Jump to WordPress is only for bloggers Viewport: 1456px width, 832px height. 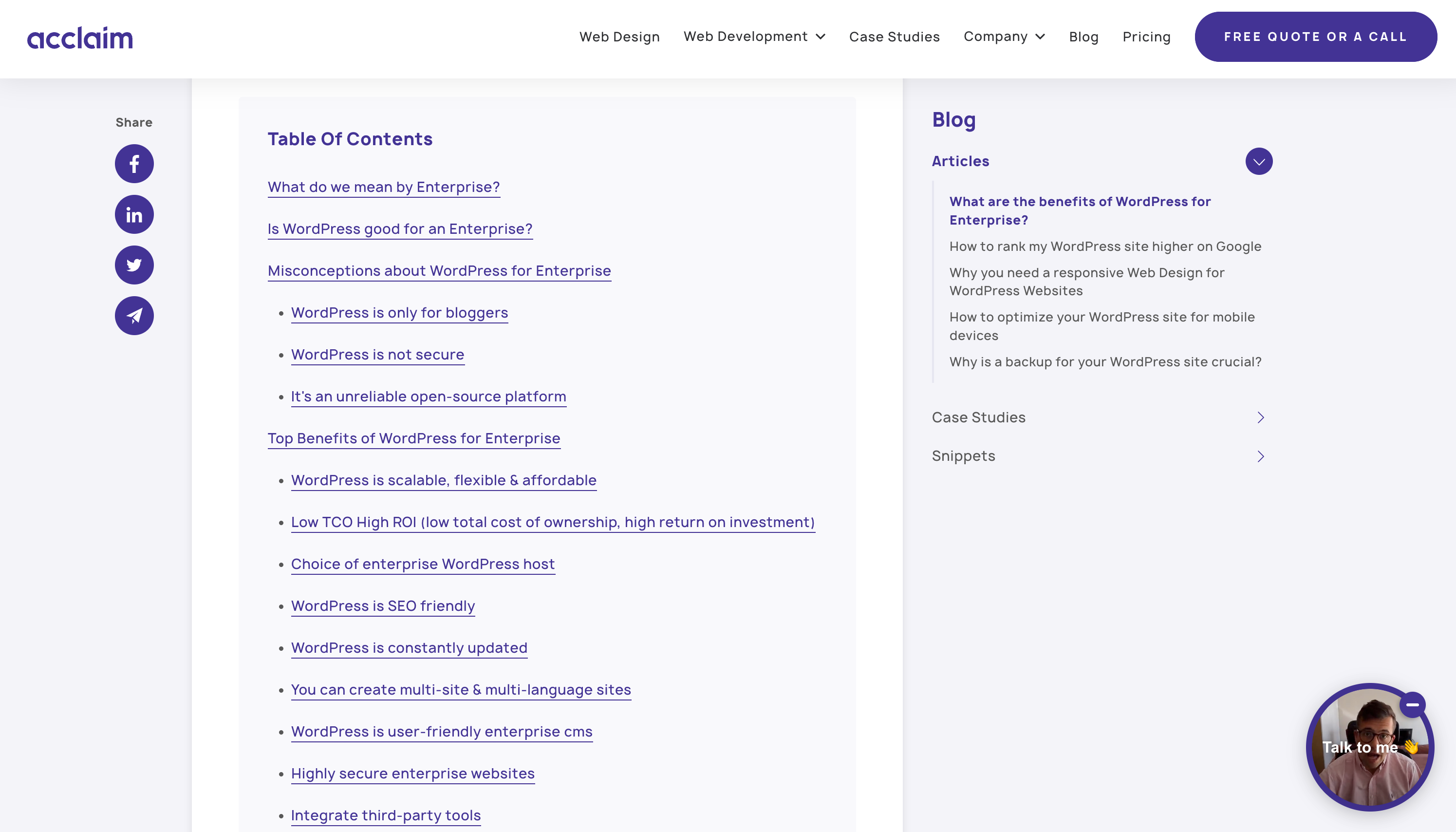click(399, 313)
